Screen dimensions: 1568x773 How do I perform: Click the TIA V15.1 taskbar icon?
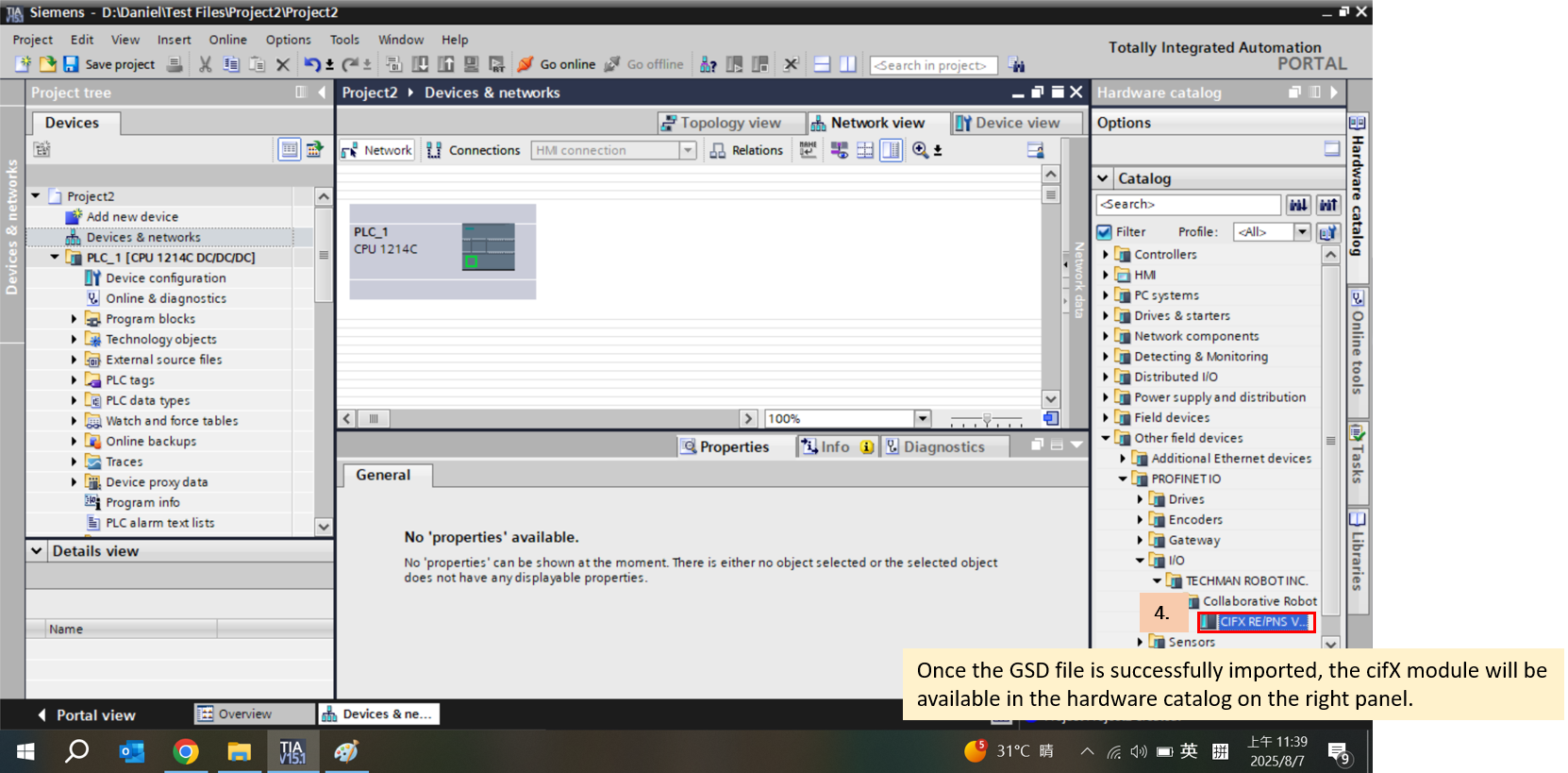292,751
